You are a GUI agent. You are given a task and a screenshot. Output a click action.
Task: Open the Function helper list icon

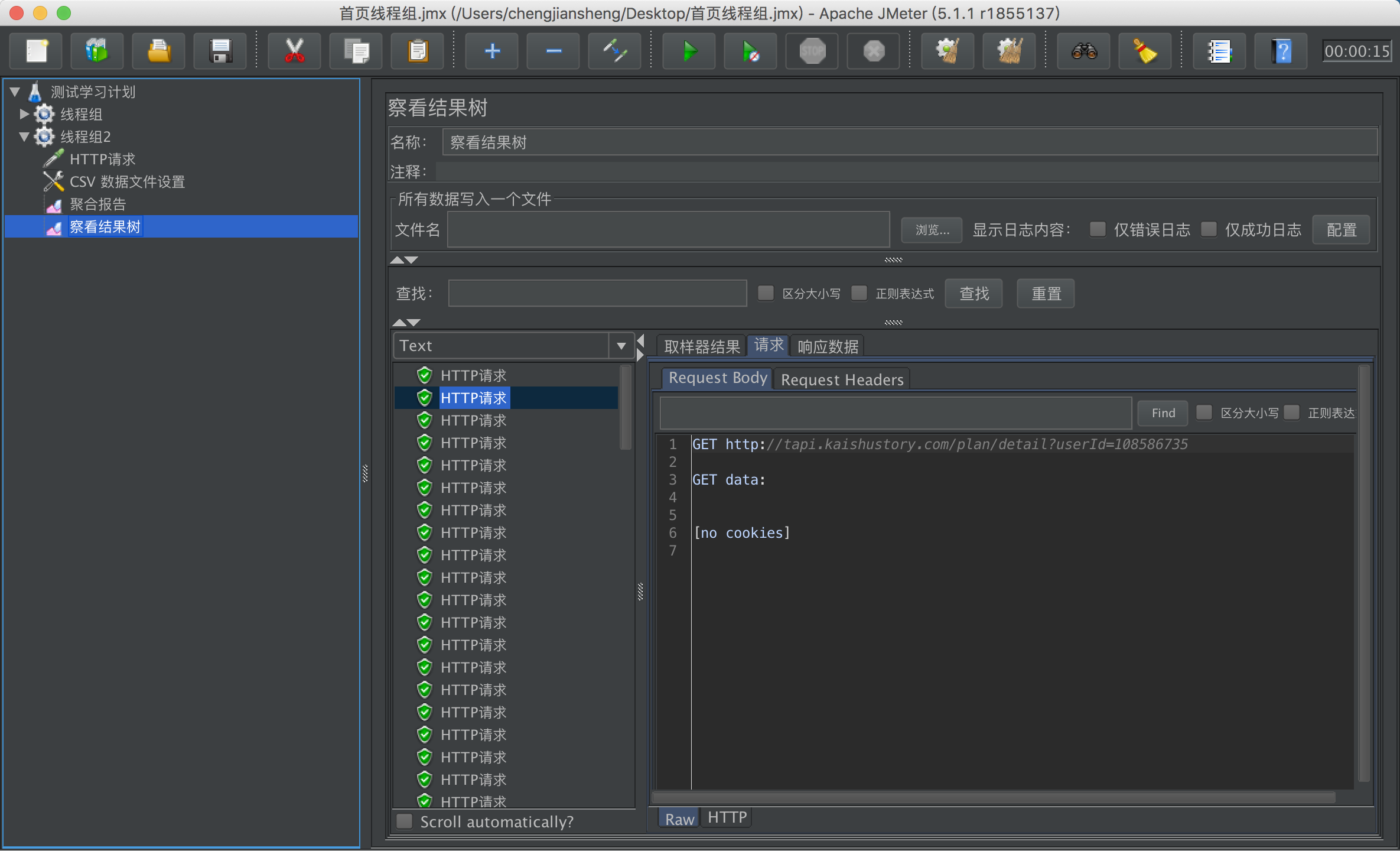click(x=1219, y=51)
